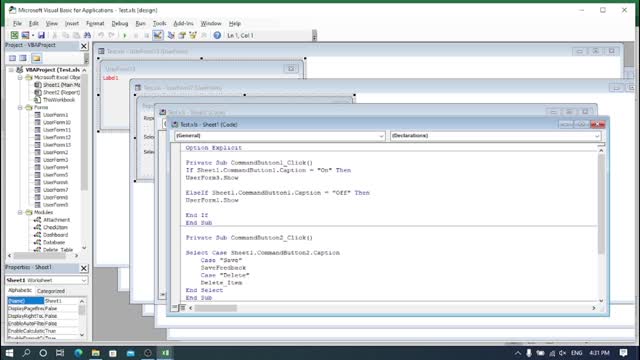This screenshot has height=360, width=640.
Task: Save the project with the floppy icon
Action: pyautogui.click(x=41, y=36)
